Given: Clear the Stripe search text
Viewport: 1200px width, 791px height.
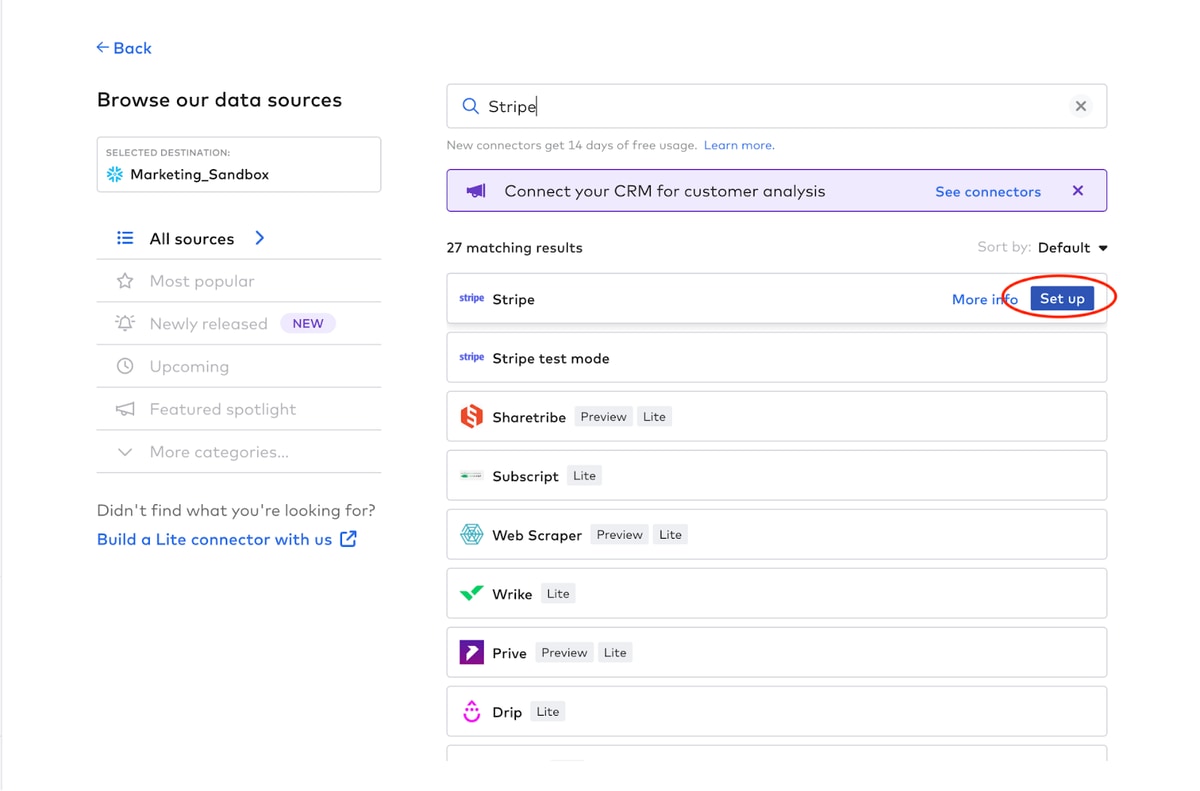Looking at the screenshot, I should tap(1081, 106).
